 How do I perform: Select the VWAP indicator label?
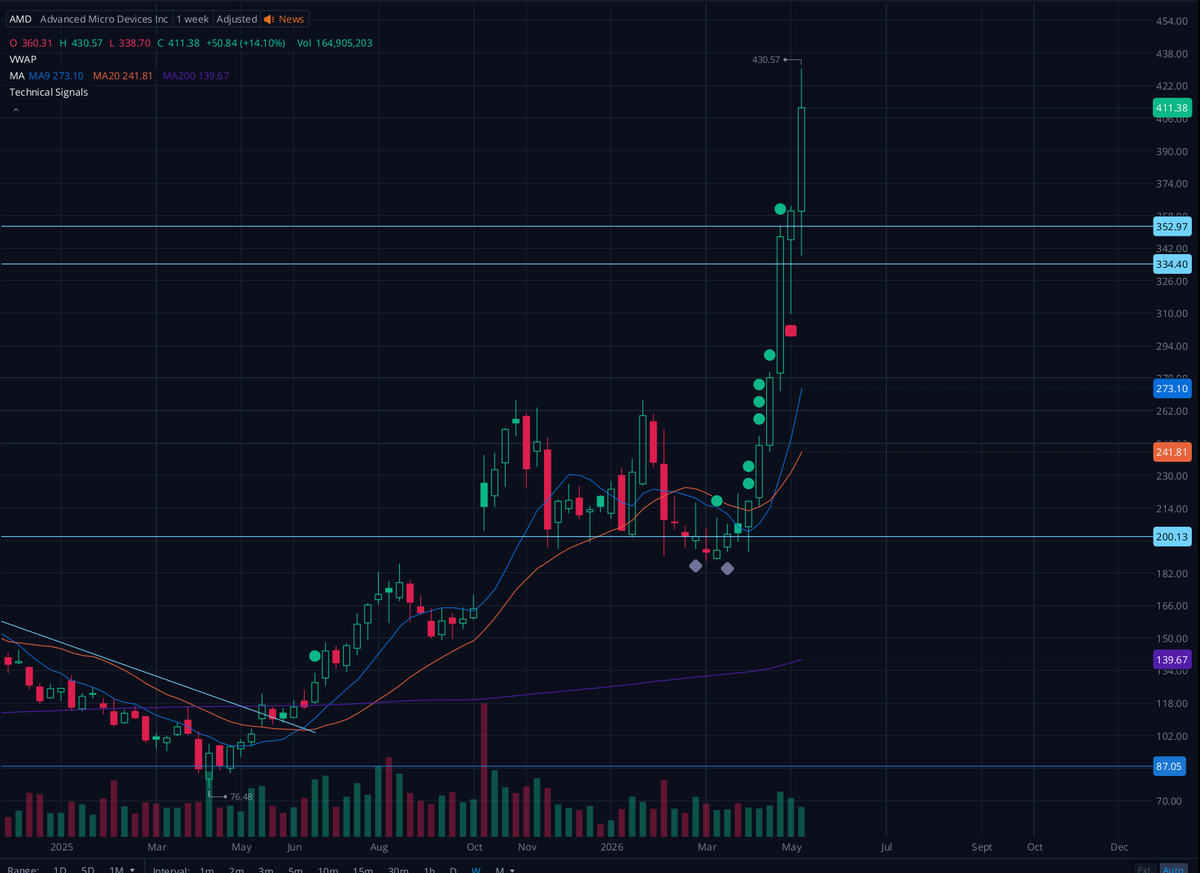(x=24, y=60)
